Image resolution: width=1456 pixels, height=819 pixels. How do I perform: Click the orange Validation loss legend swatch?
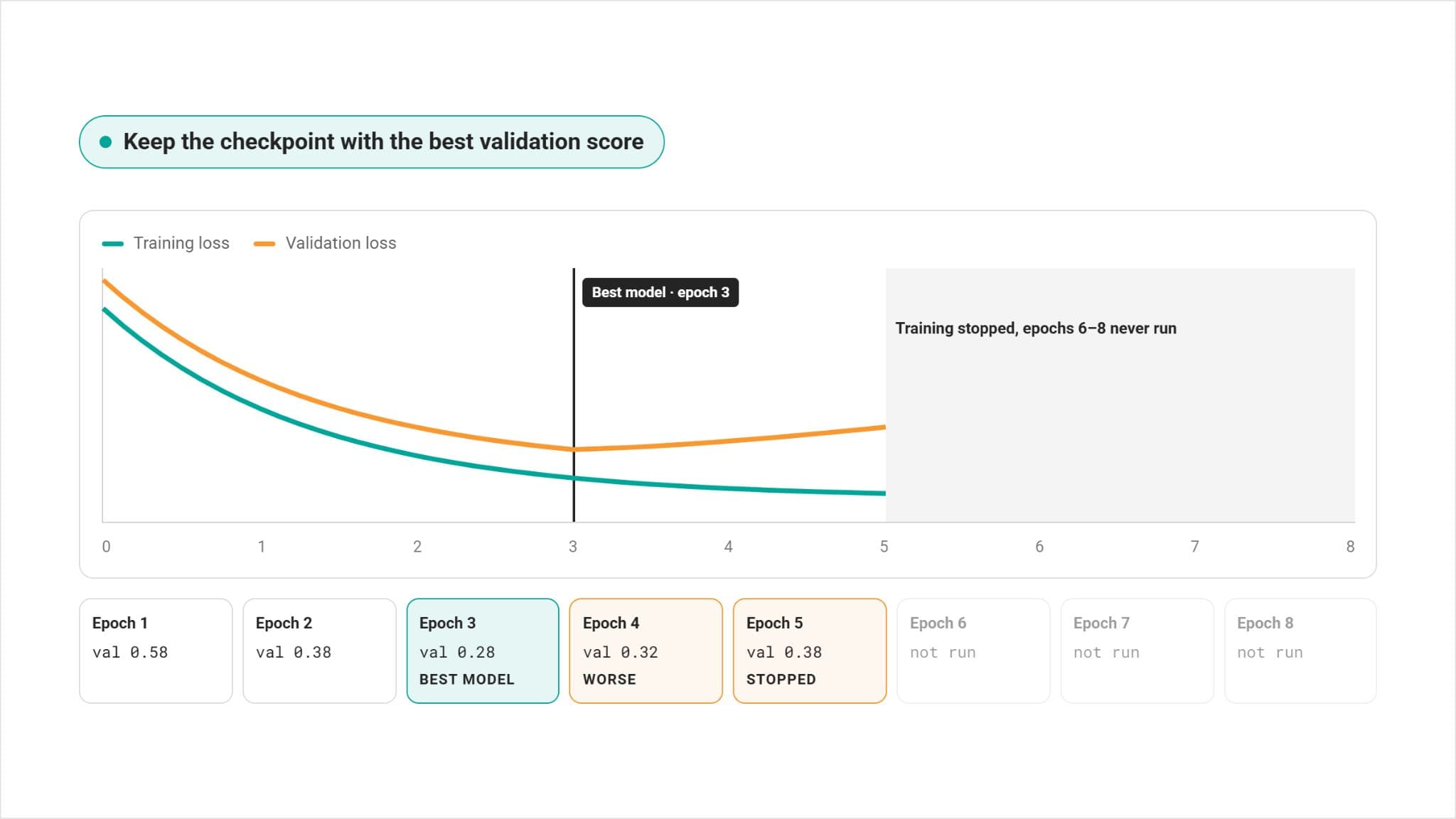coord(264,244)
